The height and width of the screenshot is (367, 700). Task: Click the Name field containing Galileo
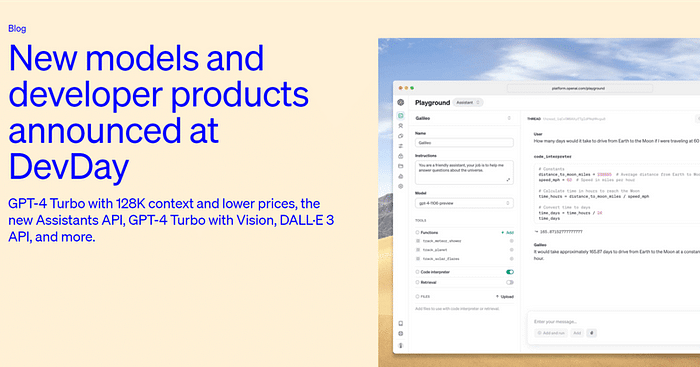coord(464,143)
